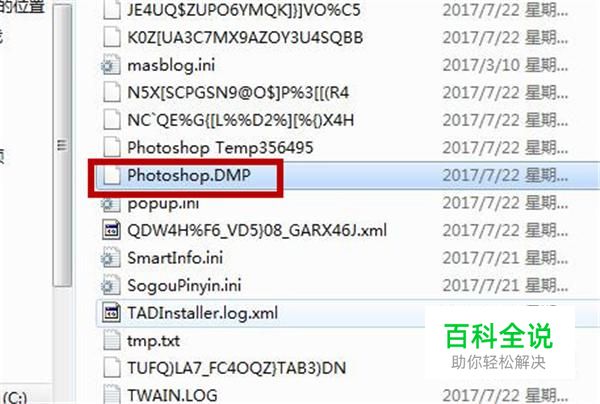Image resolution: width=600 pixels, height=404 pixels.
Task: Select the TADInstaller.log.xml file icon
Action: coord(111,313)
